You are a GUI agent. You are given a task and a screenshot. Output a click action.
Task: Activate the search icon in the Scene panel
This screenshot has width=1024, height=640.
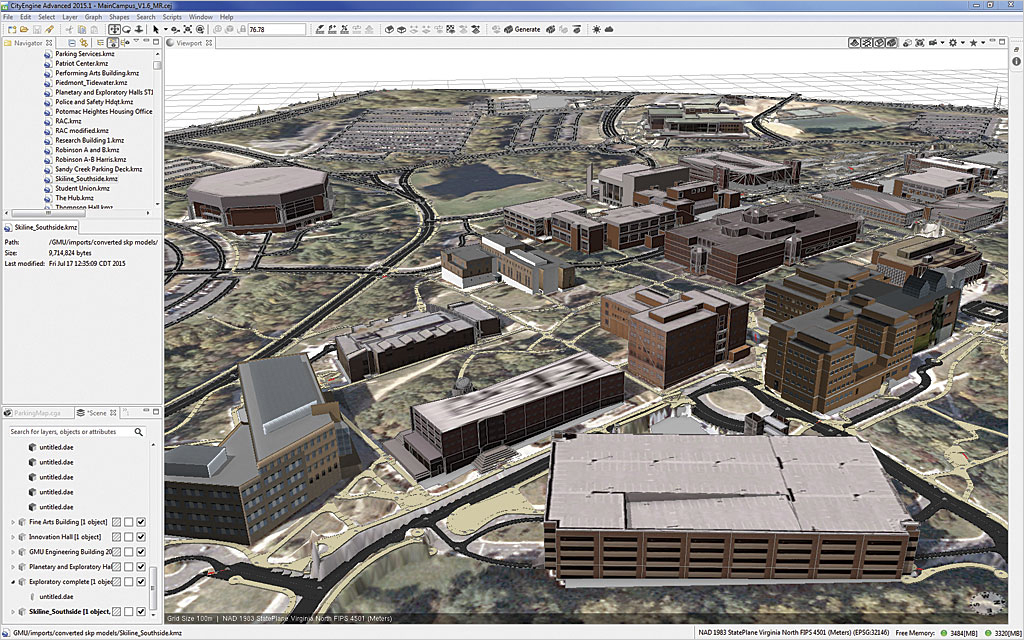point(140,432)
